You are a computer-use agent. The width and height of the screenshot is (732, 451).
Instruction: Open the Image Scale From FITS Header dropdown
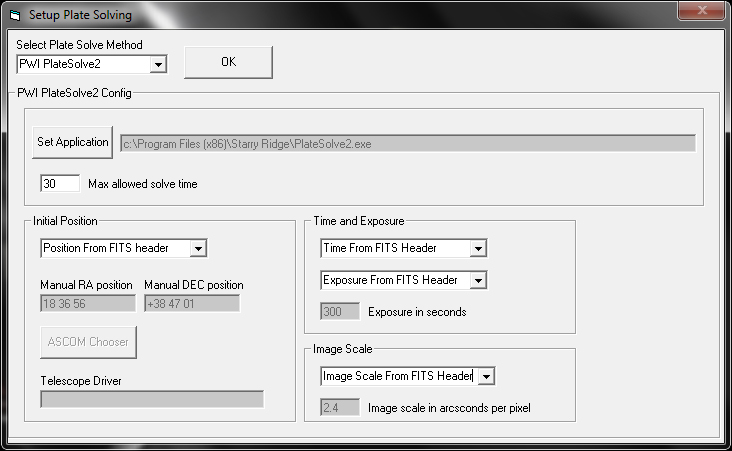tap(408, 376)
